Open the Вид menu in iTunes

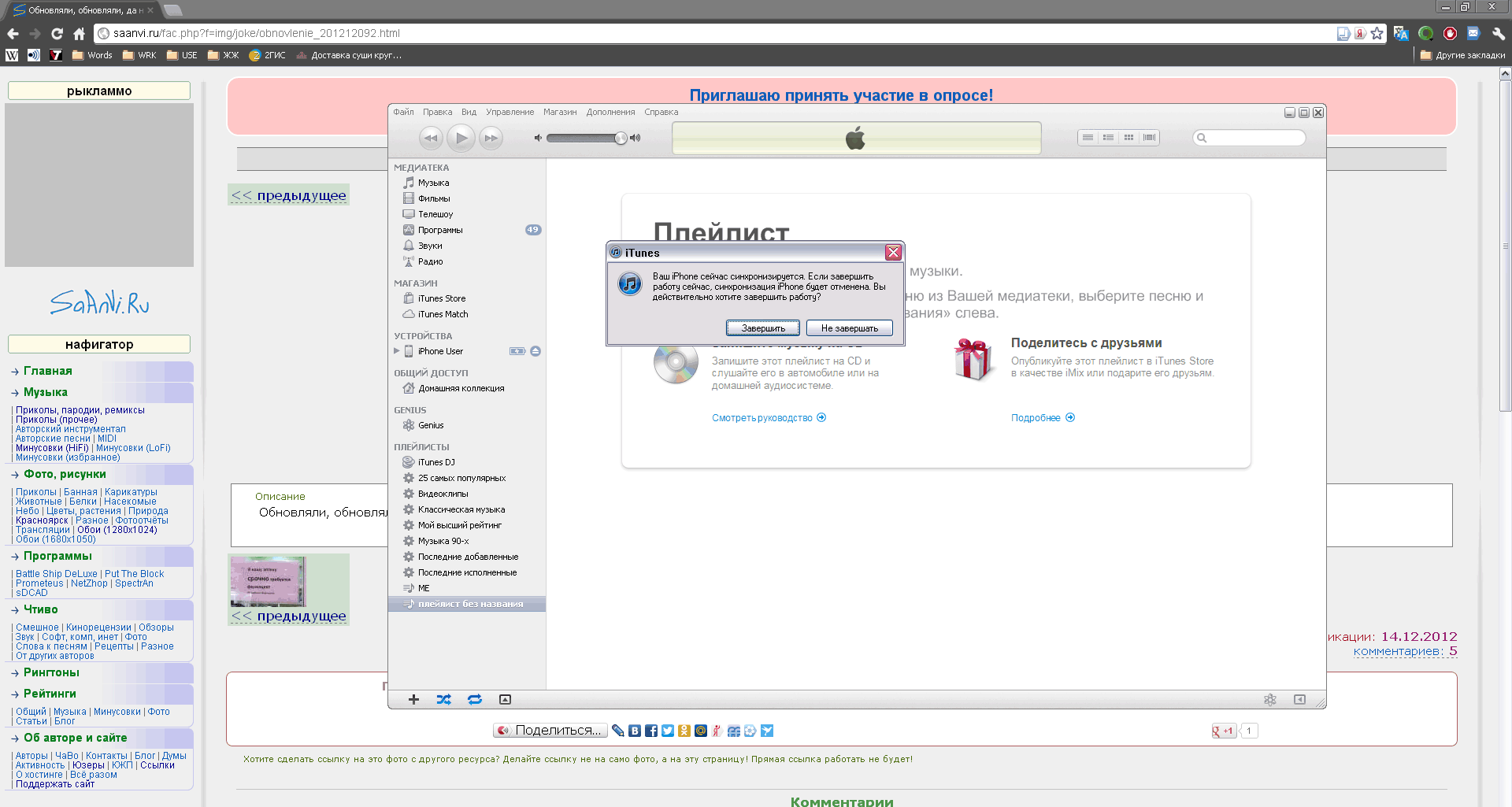click(469, 112)
